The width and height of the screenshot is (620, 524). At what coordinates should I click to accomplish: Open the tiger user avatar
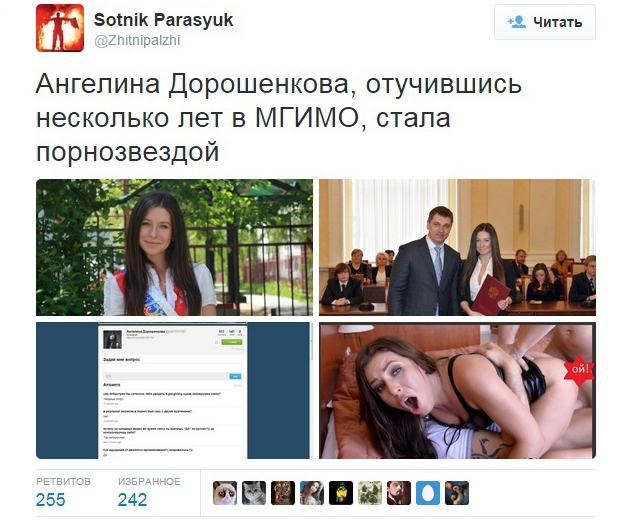(x=283, y=493)
